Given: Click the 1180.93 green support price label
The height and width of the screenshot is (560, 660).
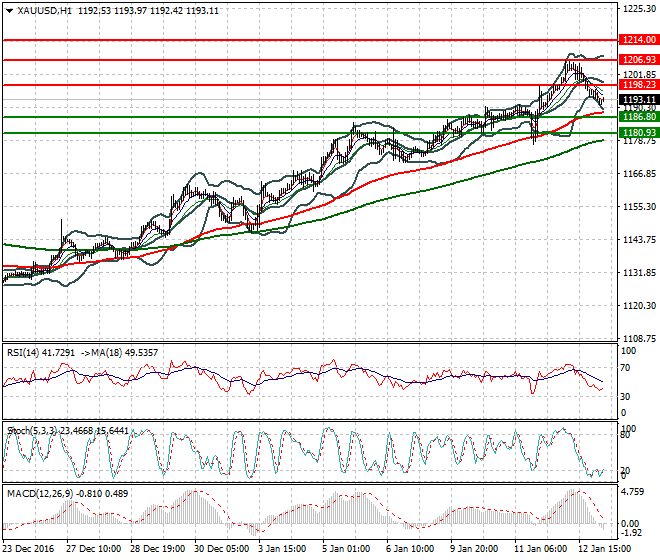Looking at the screenshot, I should [639, 133].
